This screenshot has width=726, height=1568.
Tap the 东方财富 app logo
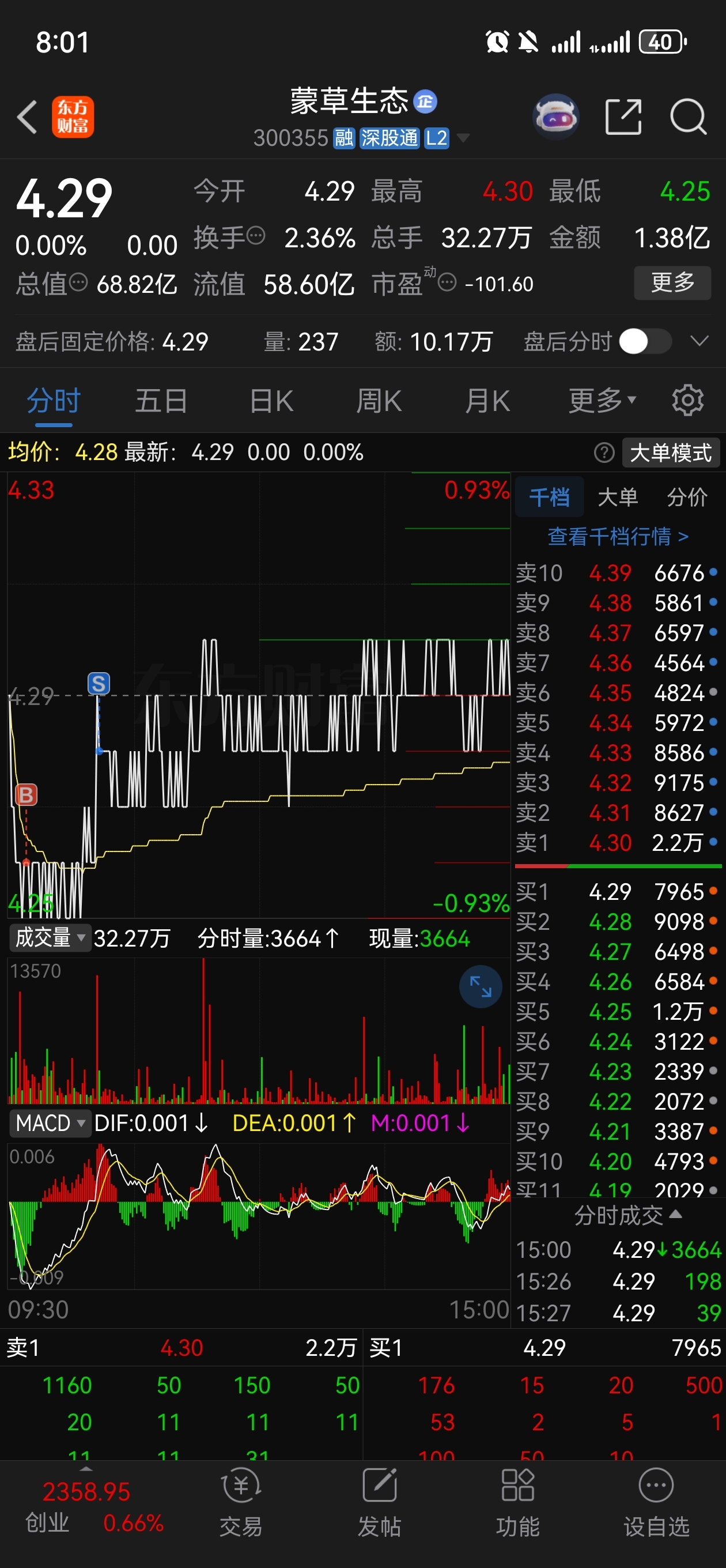[73, 117]
